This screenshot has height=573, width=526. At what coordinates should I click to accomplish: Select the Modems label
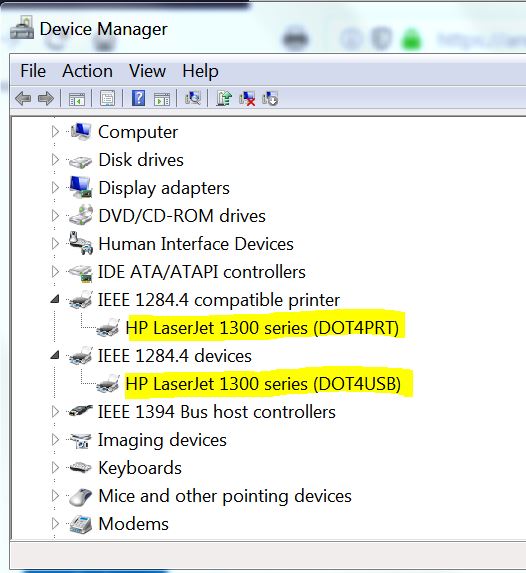tap(133, 524)
